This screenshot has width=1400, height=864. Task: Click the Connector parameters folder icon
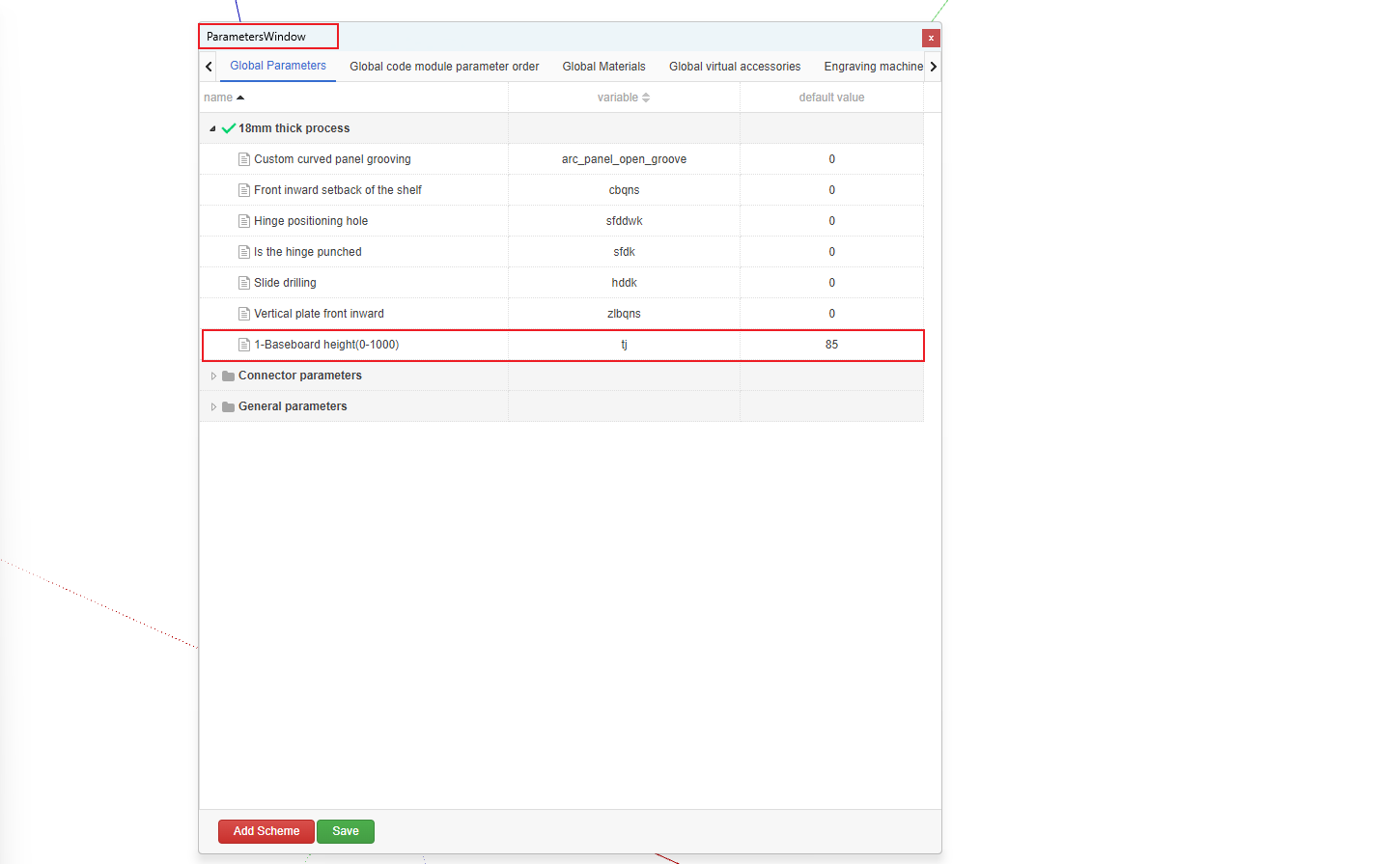[229, 376]
